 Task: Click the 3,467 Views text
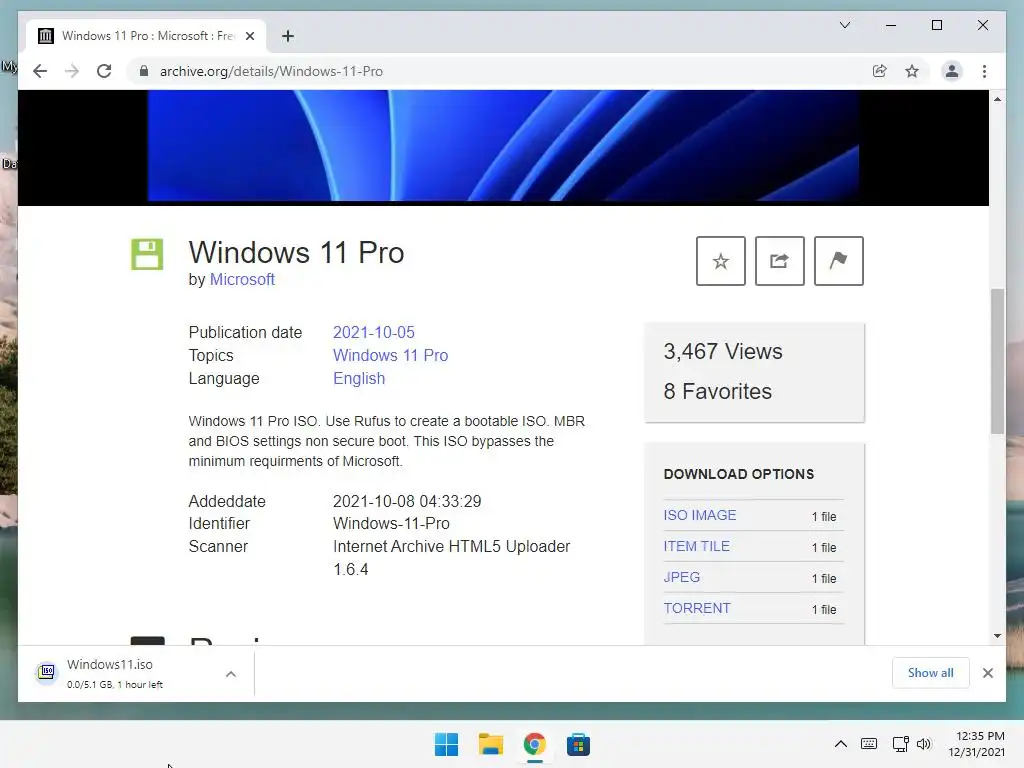tap(723, 351)
